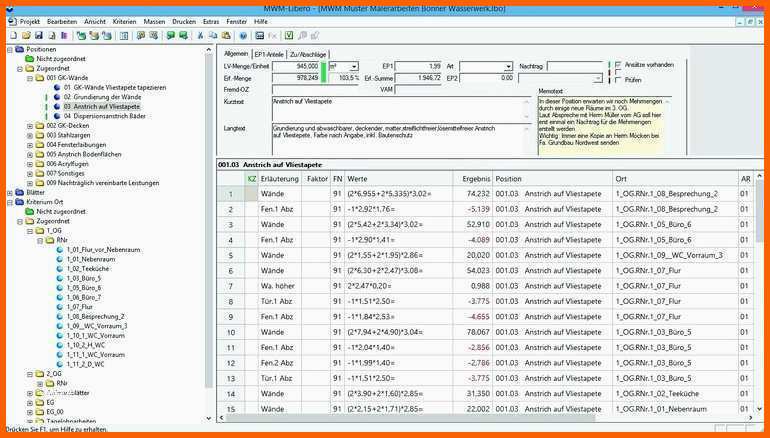Click the Open folder toolbar icon
The image size is (770, 438).
tap(26, 35)
